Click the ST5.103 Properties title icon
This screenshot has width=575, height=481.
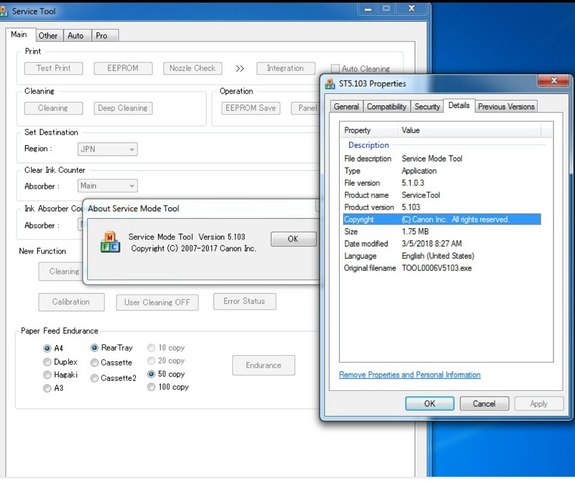pyautogui.click(x=330, y=84)
